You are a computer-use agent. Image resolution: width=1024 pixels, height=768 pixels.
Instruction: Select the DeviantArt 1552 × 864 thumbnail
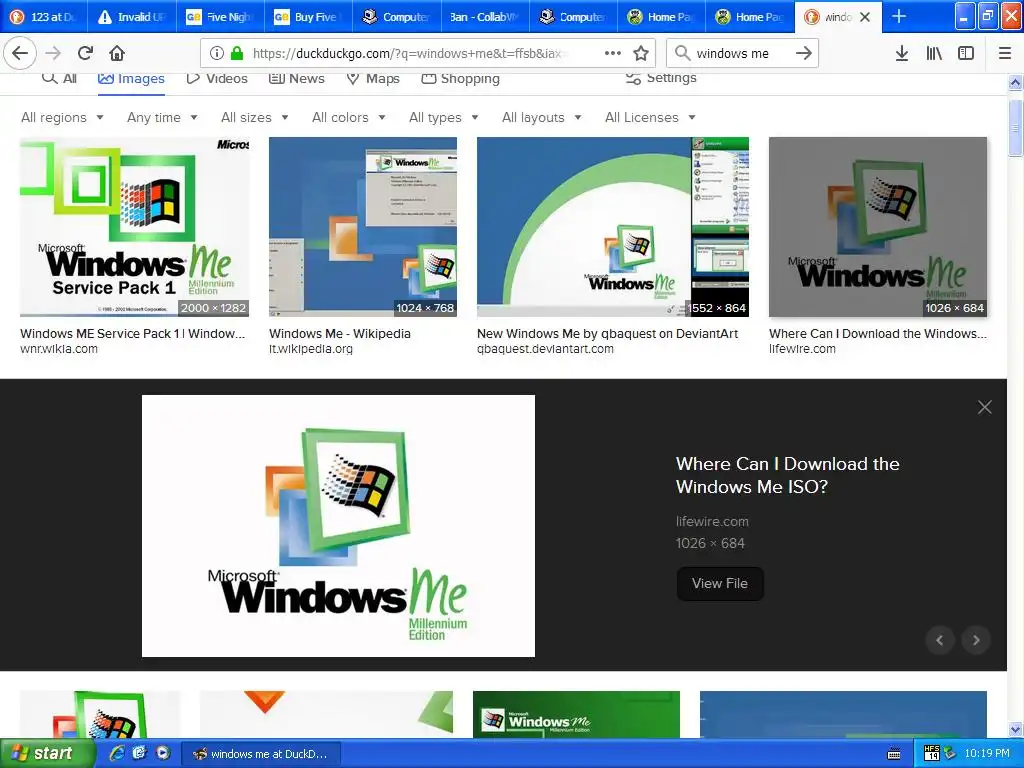click(x=613, y=227)
